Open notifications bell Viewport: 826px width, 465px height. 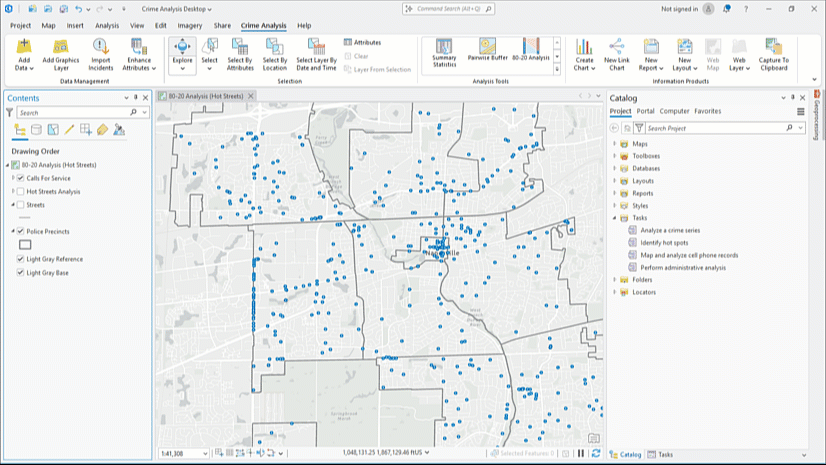pyautogui.click(x=726, y=9)
